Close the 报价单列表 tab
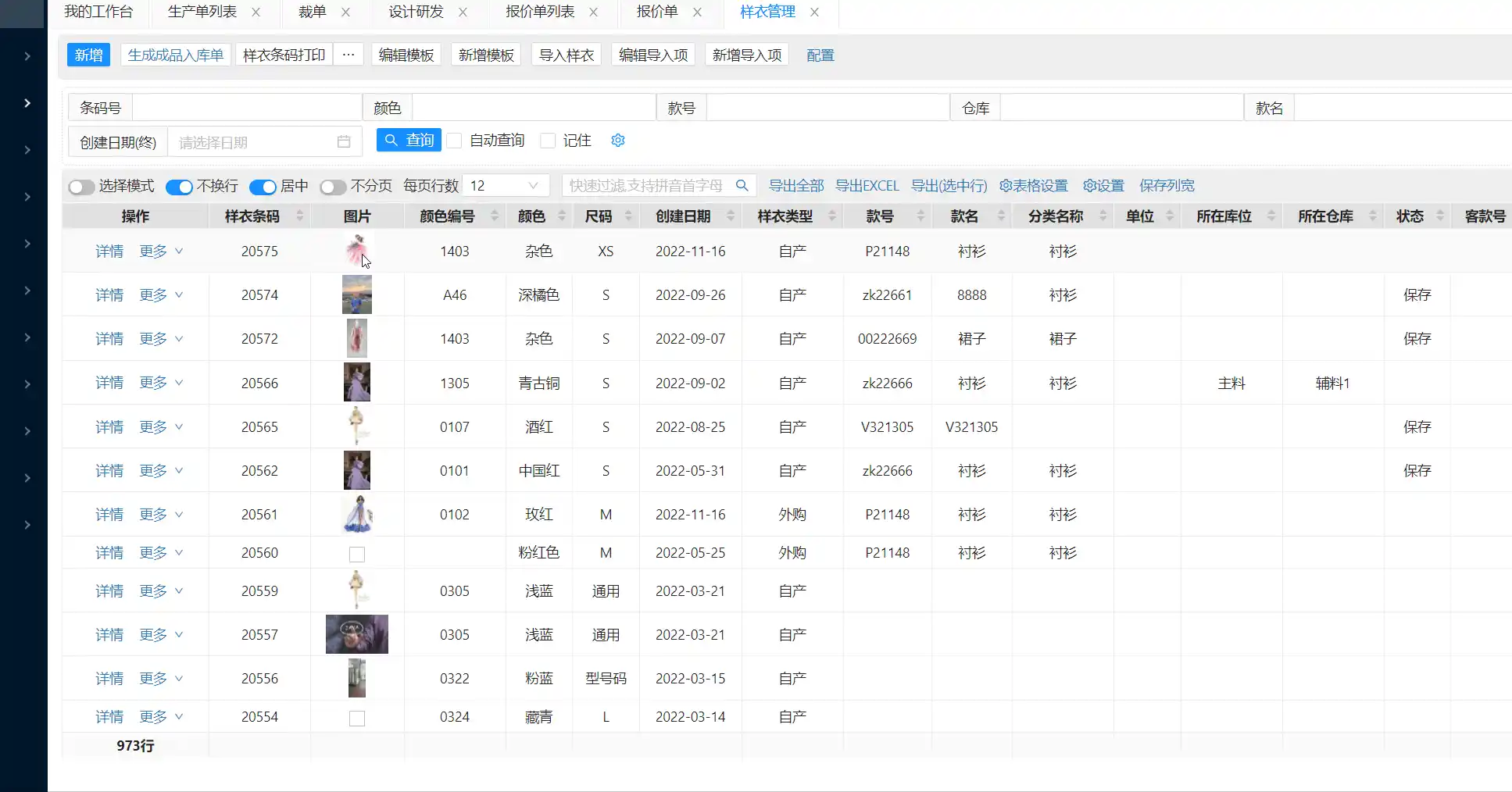 593,12
